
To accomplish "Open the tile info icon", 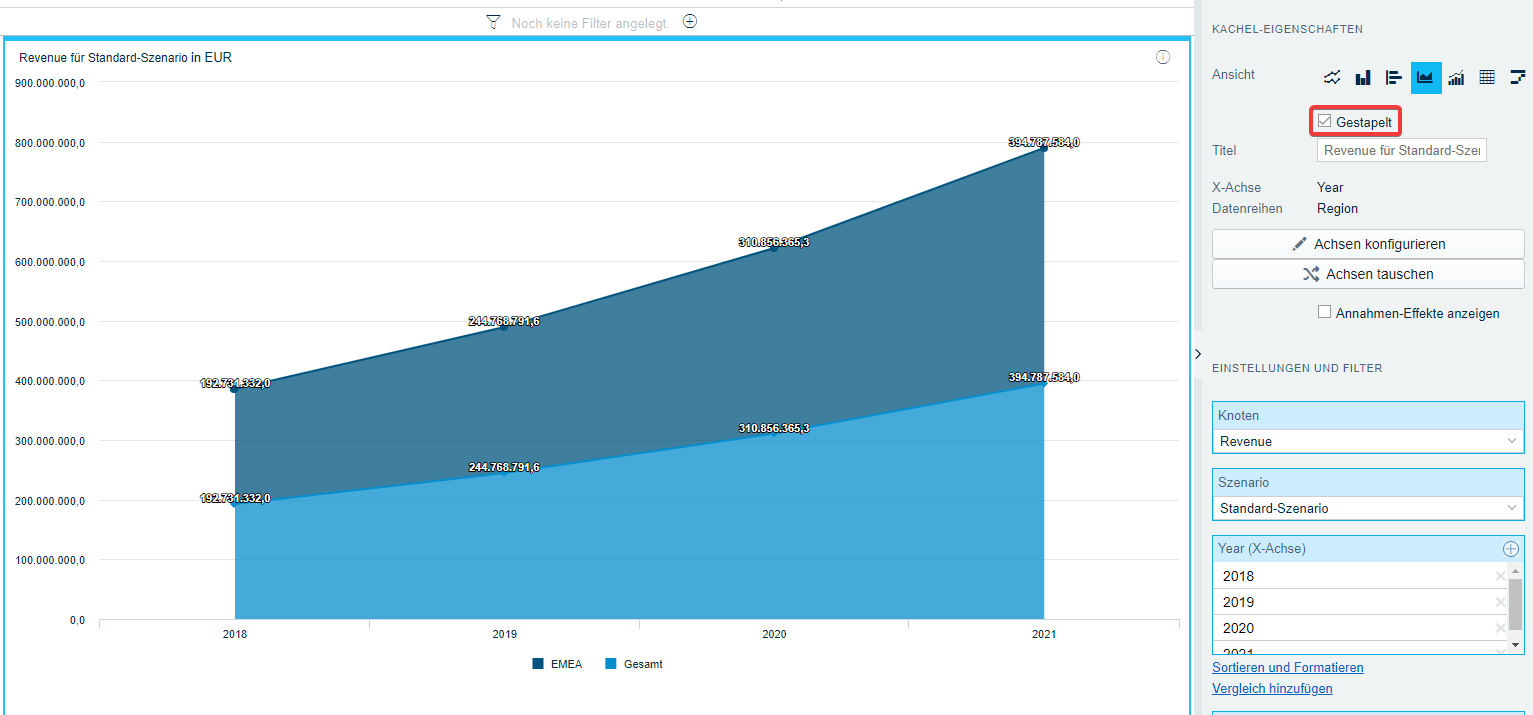I will (1163, 57).
